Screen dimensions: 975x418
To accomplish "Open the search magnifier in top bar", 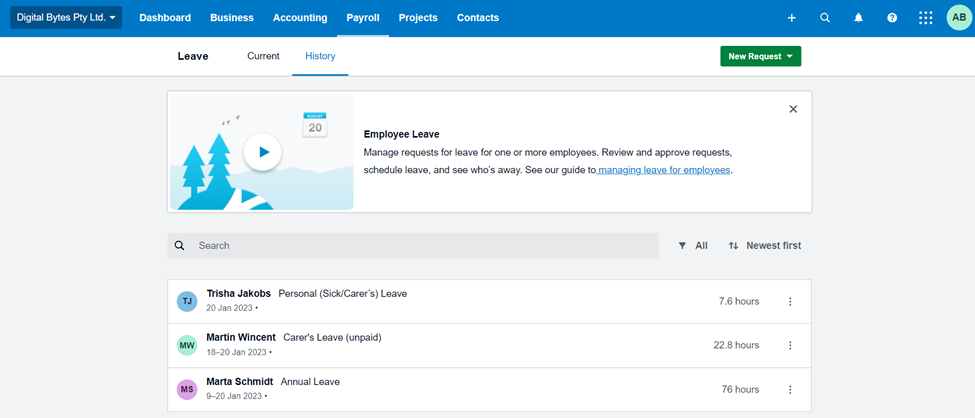I will click(825, 18).
